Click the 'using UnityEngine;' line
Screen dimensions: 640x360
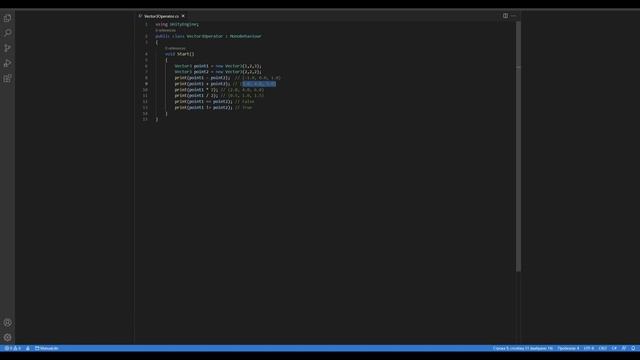point(177,24)
